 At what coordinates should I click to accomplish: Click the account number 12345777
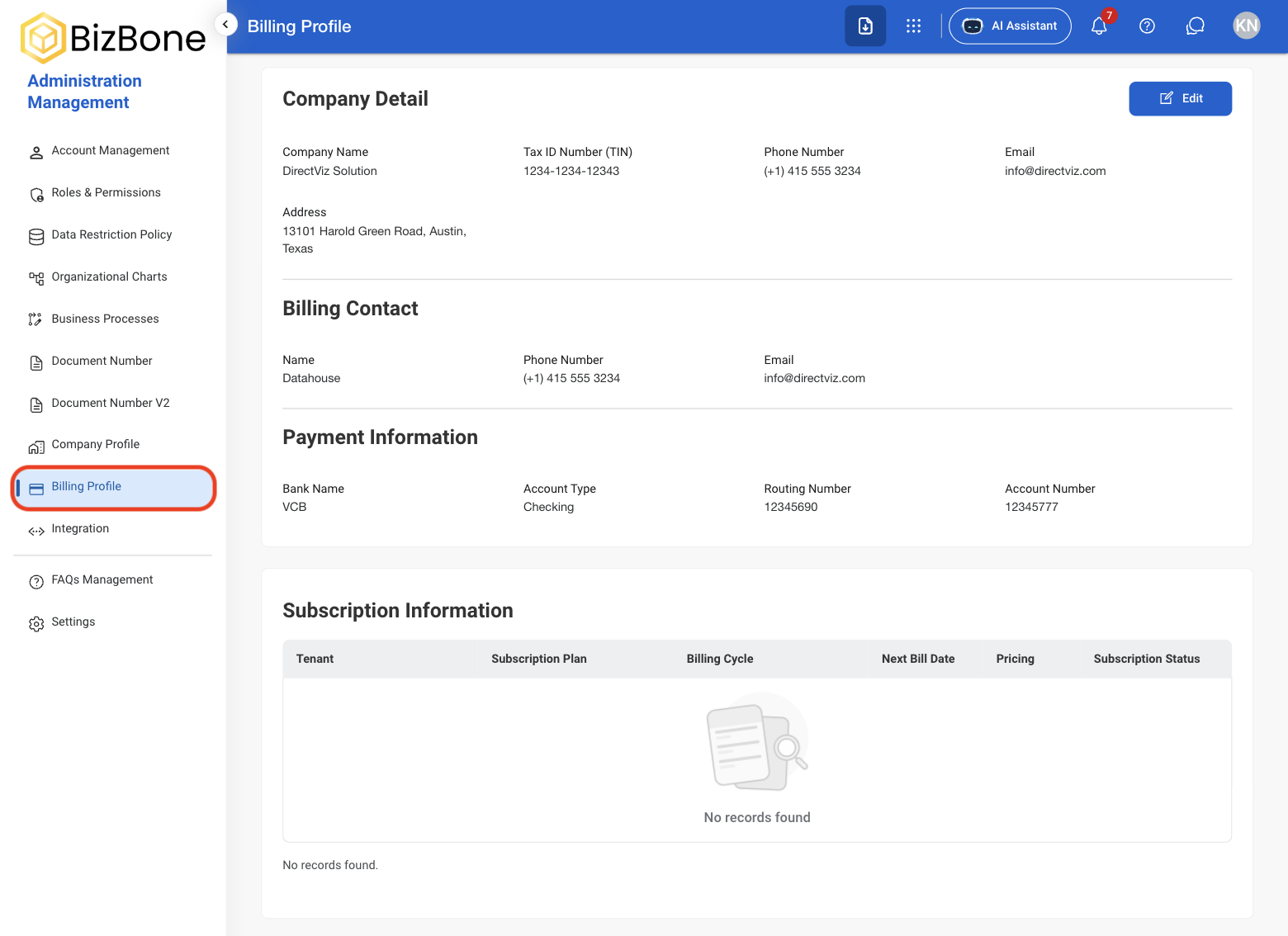click(1031, 507)
